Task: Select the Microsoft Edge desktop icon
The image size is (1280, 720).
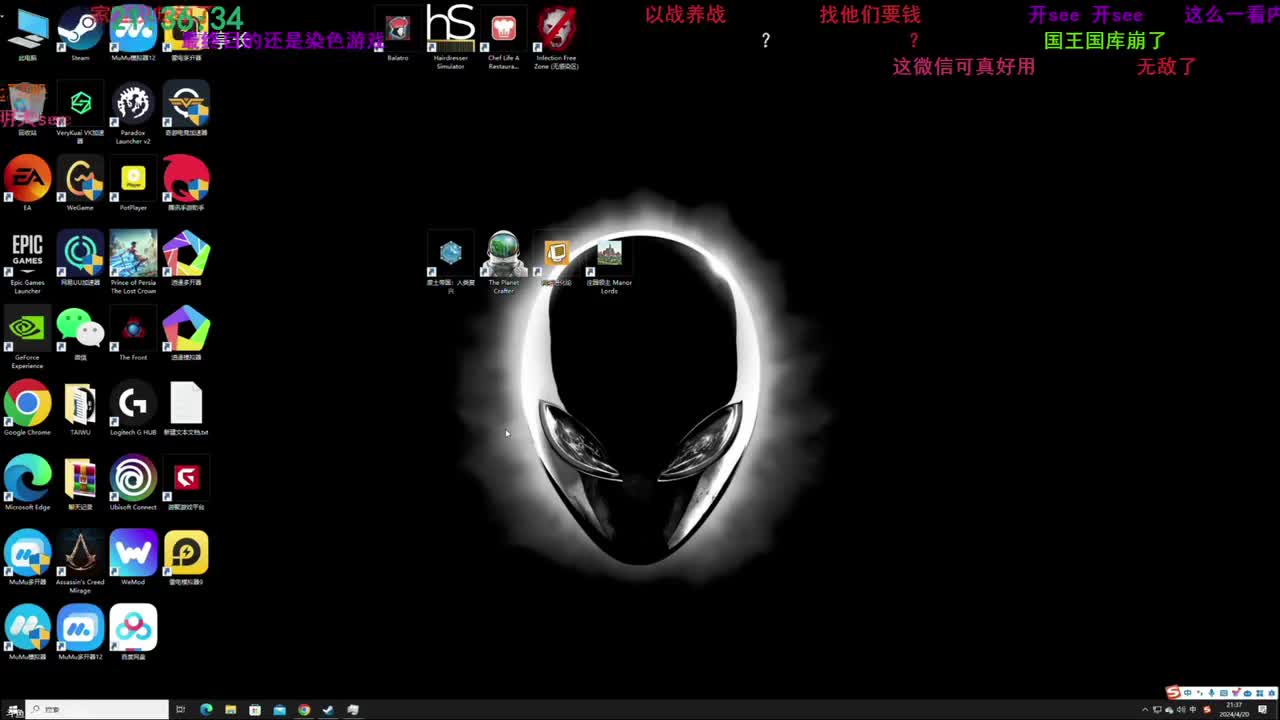Action: [27, 484]
